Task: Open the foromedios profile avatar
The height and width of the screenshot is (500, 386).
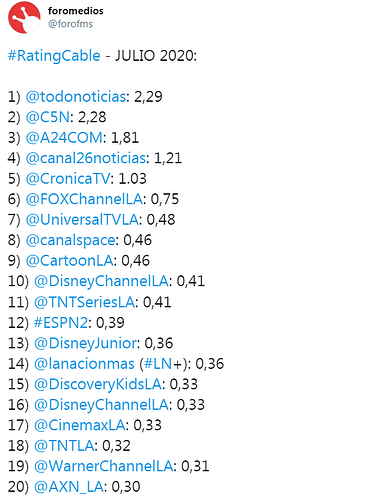Action: [x=24, y=17]
